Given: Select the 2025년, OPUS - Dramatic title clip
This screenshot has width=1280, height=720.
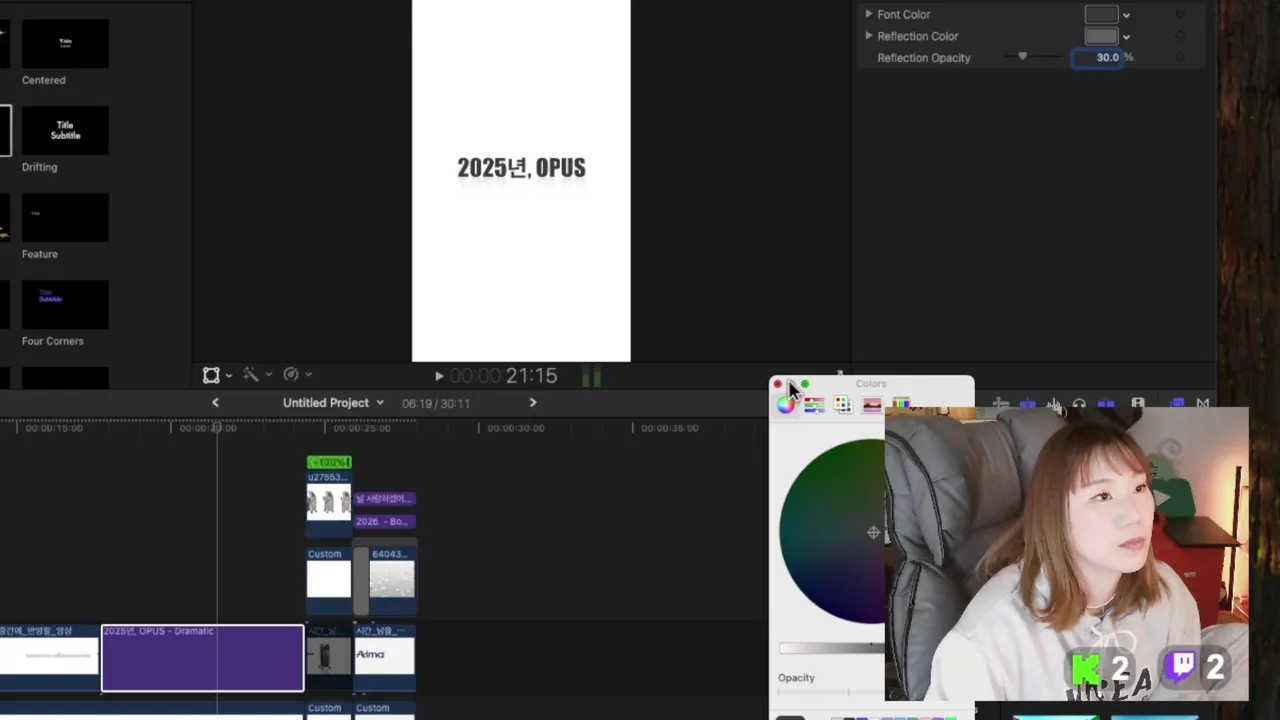Looking at the screenshot, I should tap(203, 658).
